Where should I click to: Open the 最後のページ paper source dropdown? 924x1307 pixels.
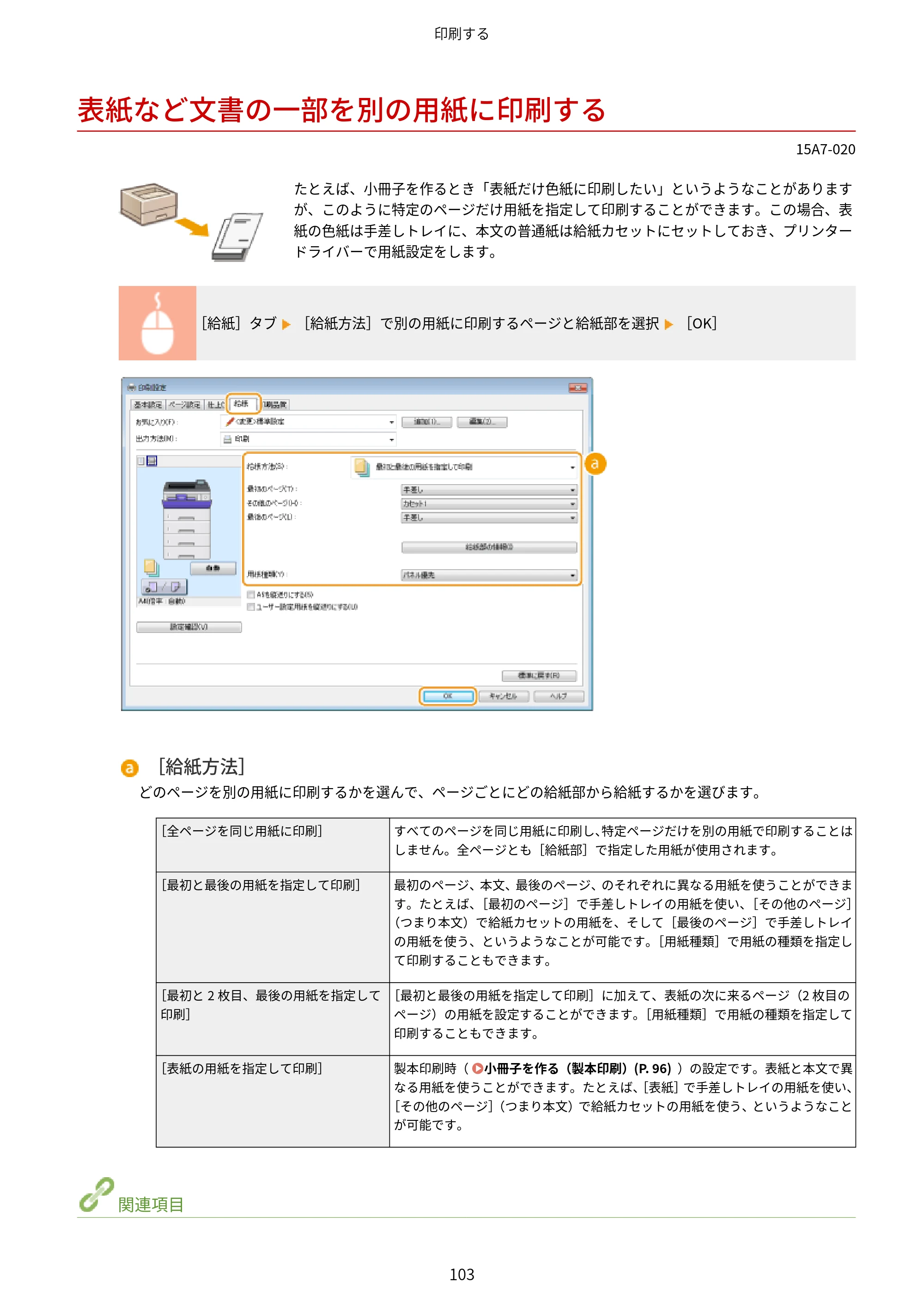[x=489, y=517]
